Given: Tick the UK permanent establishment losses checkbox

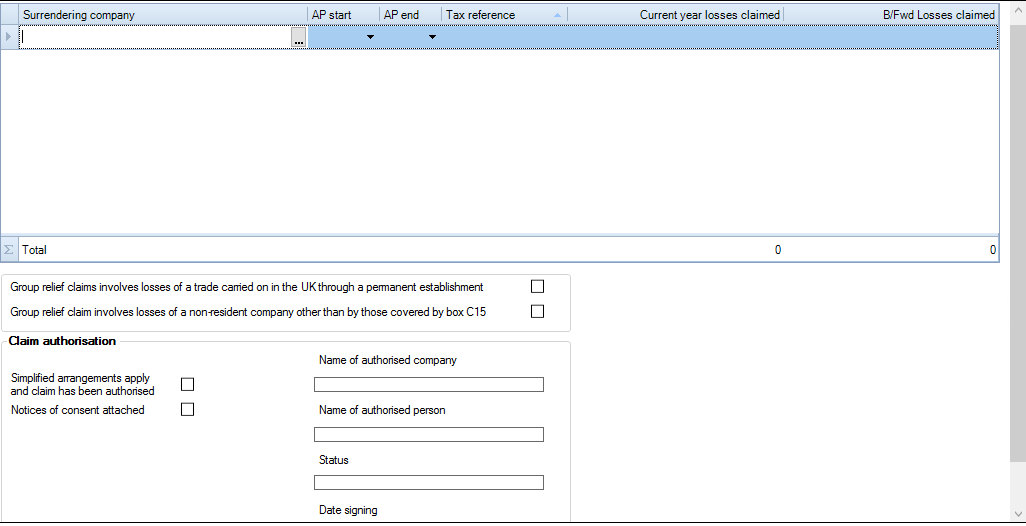Looking at the screenshot, I should coord(537,287).
